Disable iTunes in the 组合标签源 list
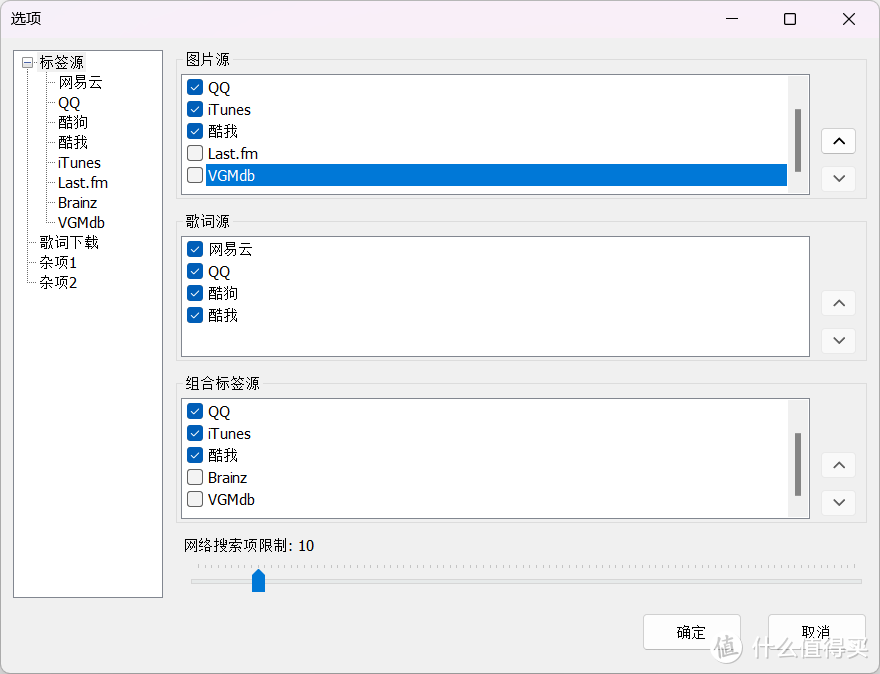 pyautogui.click(x=194, y=433)
